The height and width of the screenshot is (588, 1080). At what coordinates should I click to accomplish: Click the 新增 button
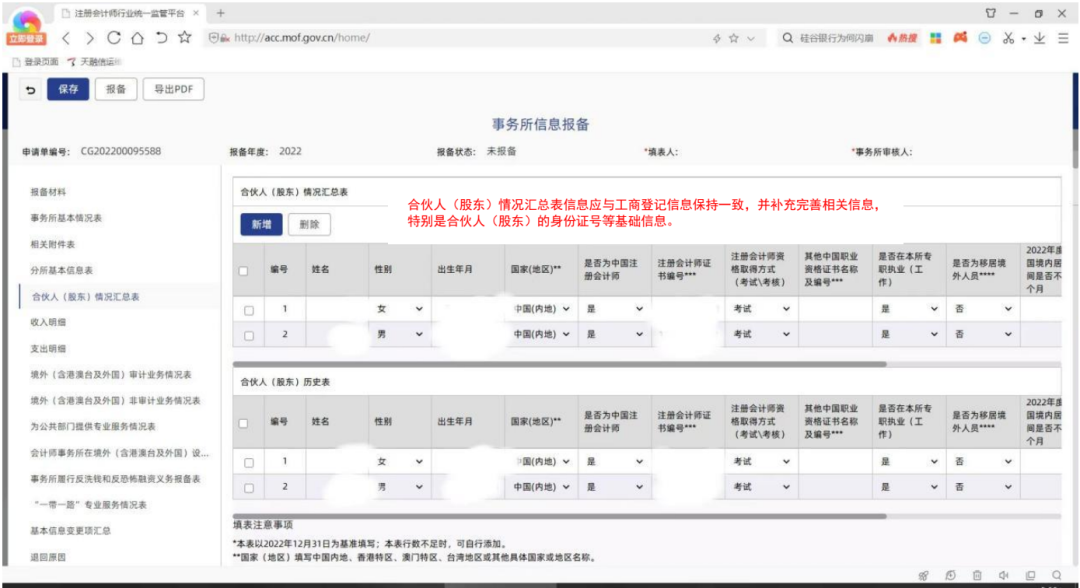coord(261,225)
